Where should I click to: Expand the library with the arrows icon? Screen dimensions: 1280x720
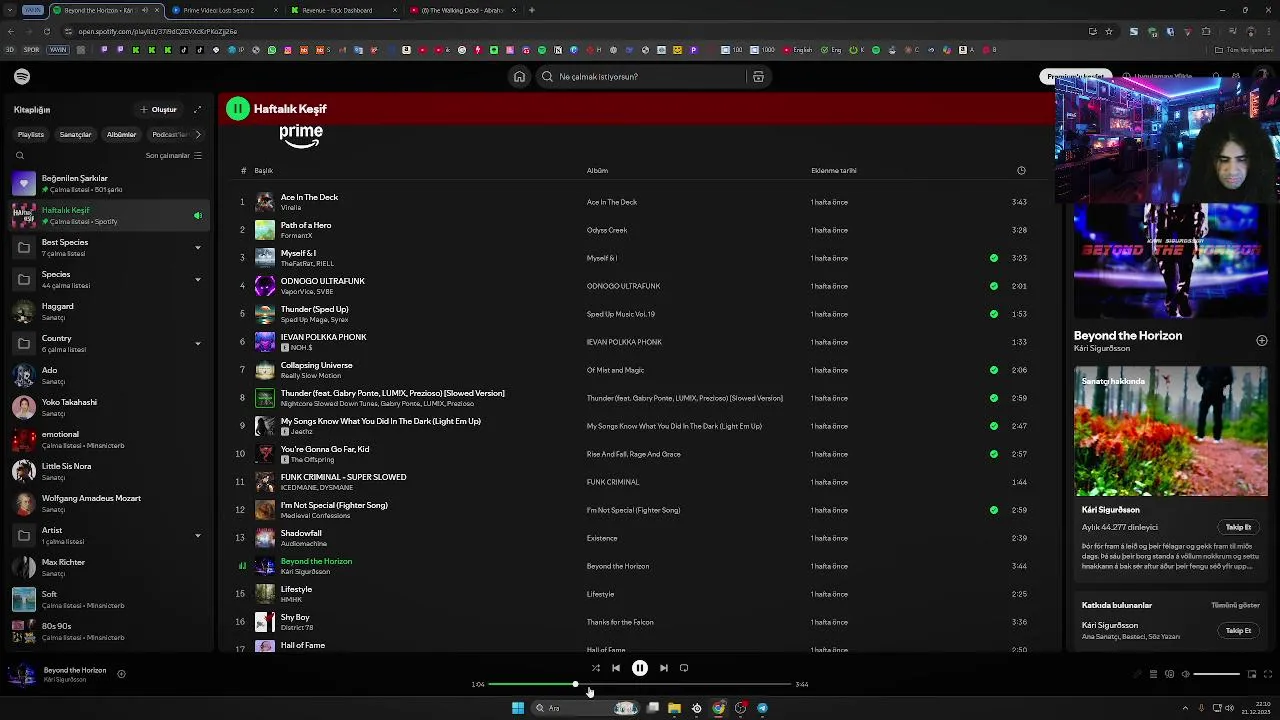point(197,110)
